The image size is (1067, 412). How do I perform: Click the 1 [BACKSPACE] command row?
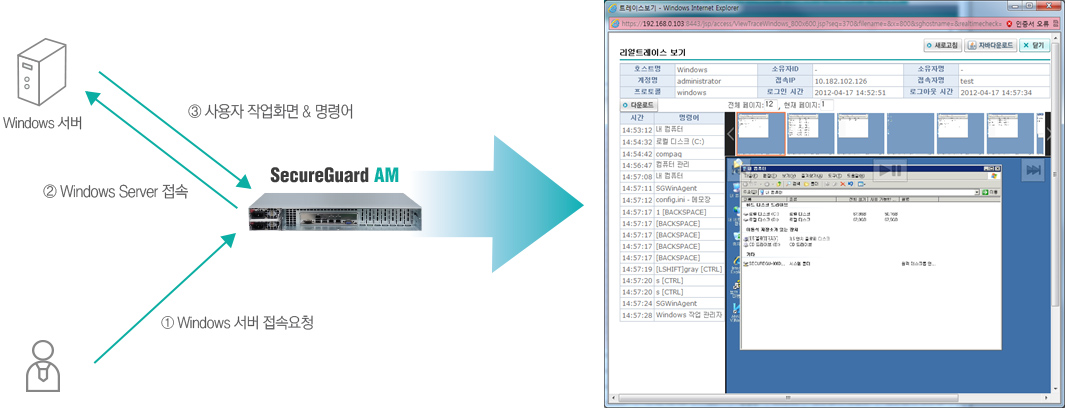click(672, 211)
